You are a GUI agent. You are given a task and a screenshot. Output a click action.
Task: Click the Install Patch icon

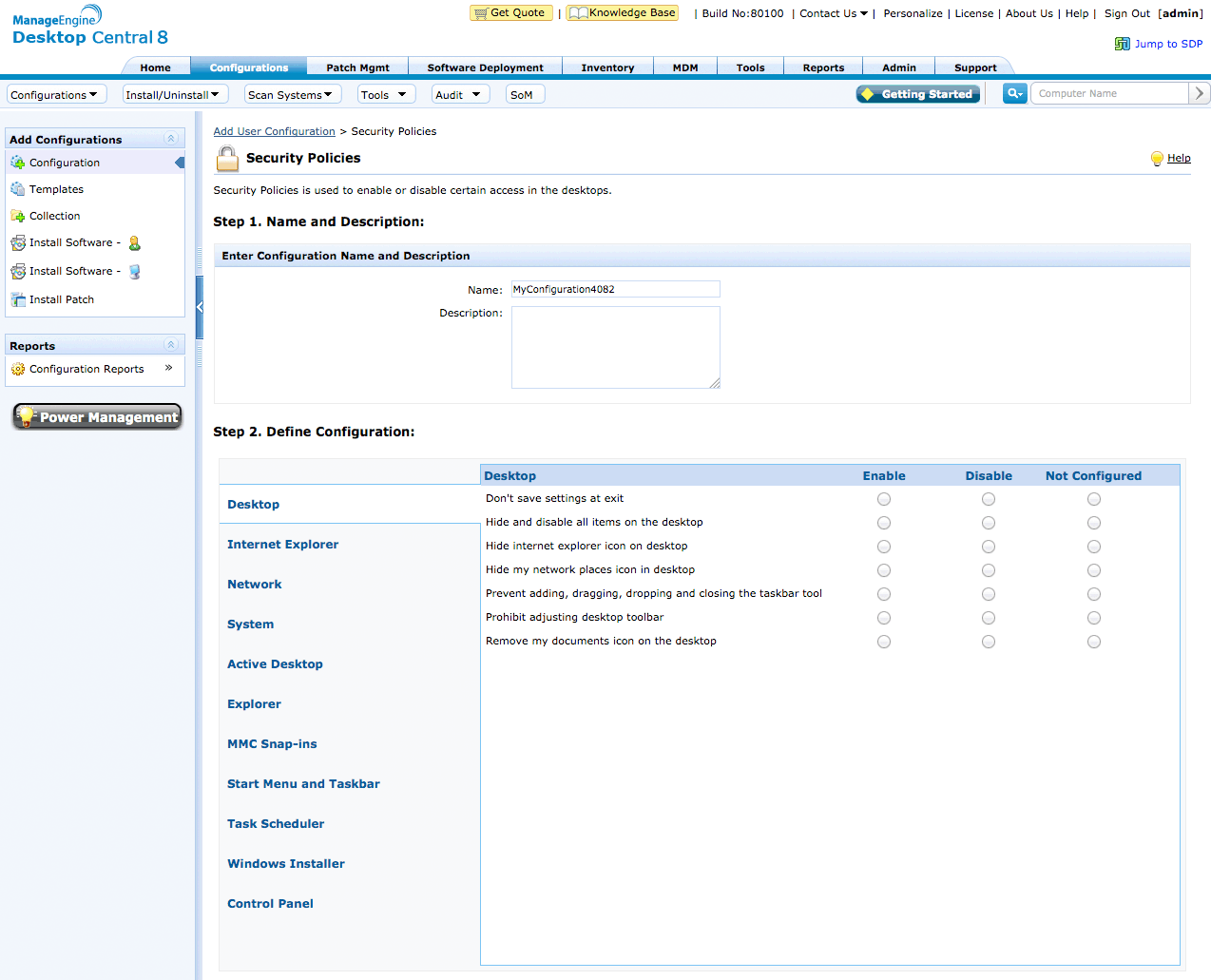coord(18,299)
